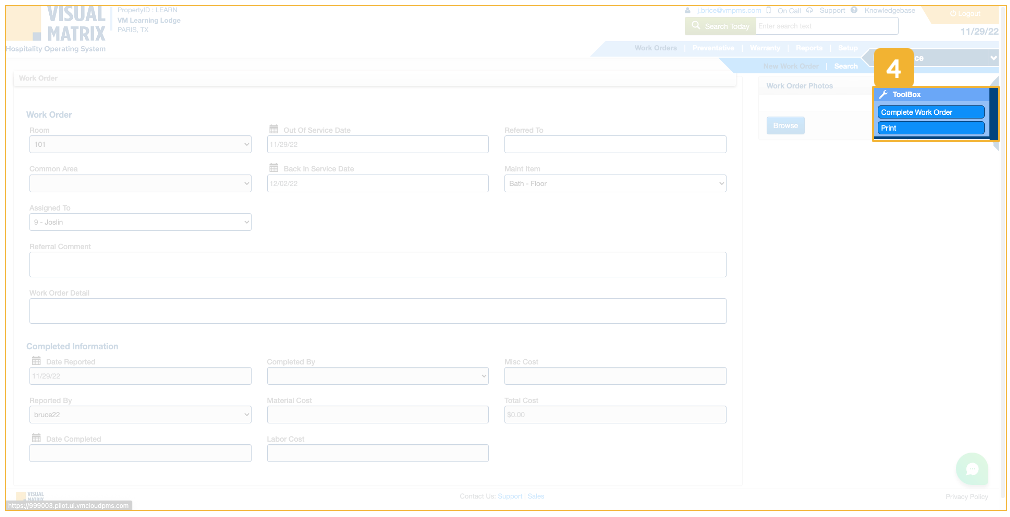The image size is (1010, 517).
Task: Expand the Room dropdown showing 101
Action: pyautogui.click(x=140, y=145)
